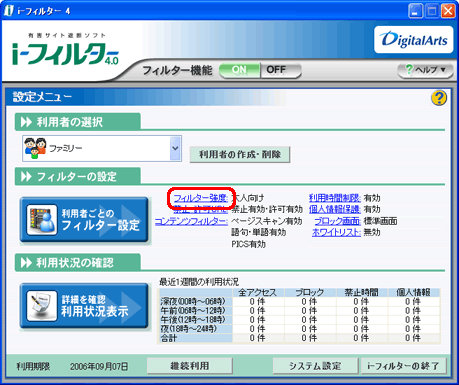The image size is (459, 385).
Task: Click フィルターの設定 section header
Action: [x=78, y=176]
